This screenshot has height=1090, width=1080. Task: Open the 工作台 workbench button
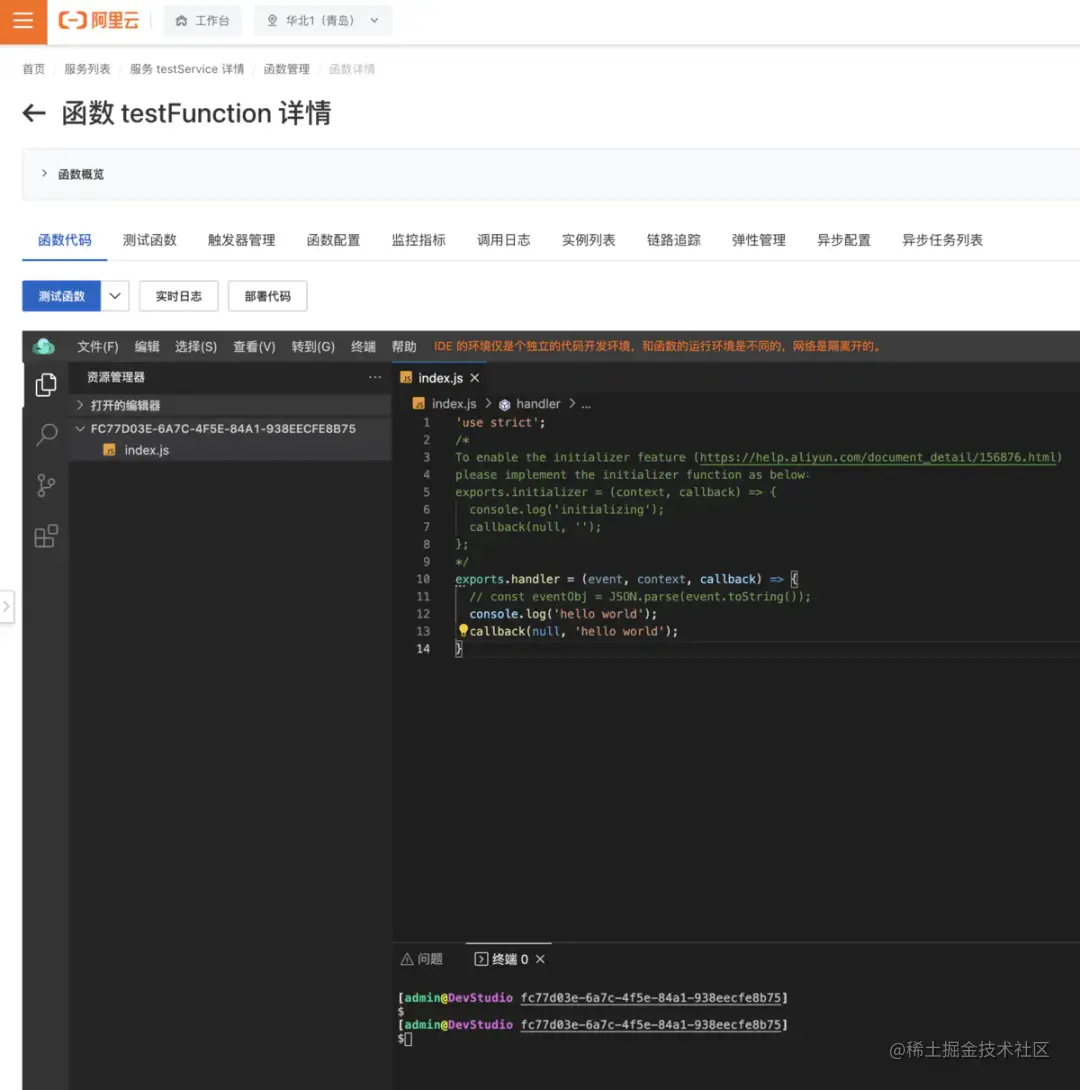click(202, 21)
